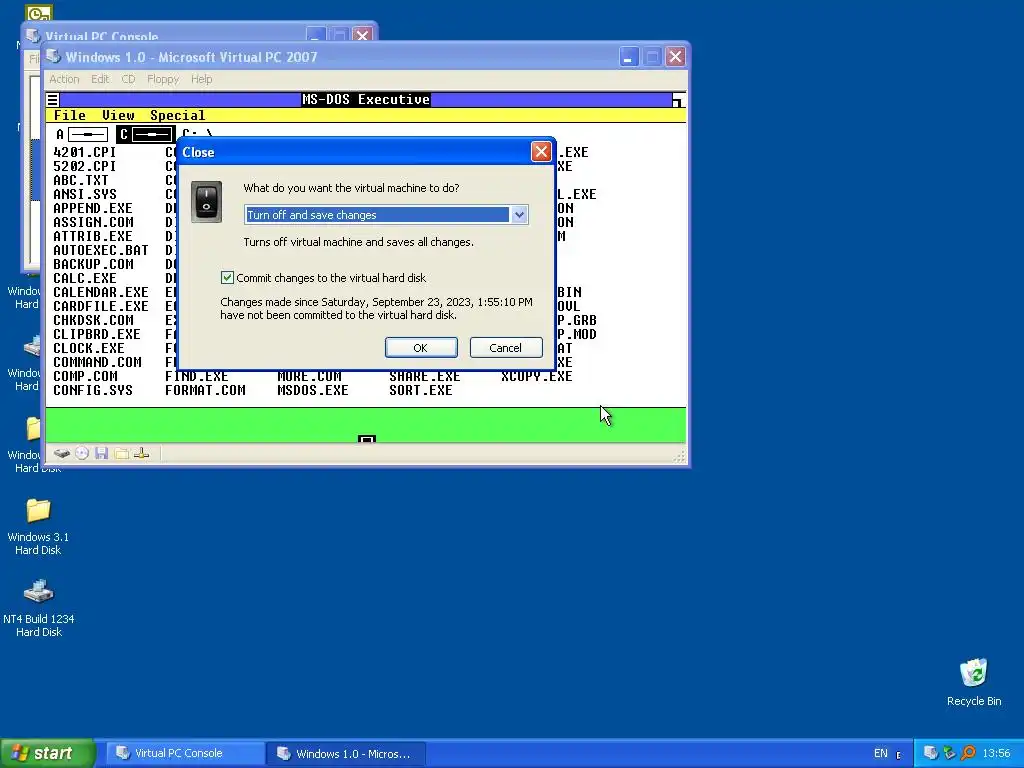The image size is (1024, 768).
Task: Select CONFIG.SYS in file list
Action: [93, 391]
